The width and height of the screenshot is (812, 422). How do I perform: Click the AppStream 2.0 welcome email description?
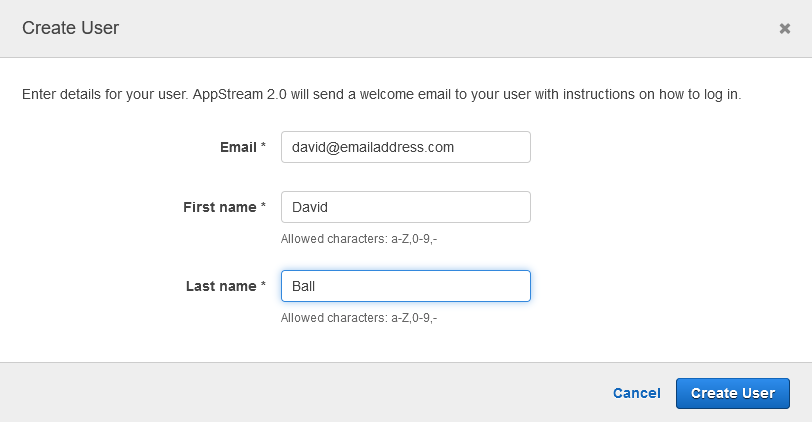(381, 95)
